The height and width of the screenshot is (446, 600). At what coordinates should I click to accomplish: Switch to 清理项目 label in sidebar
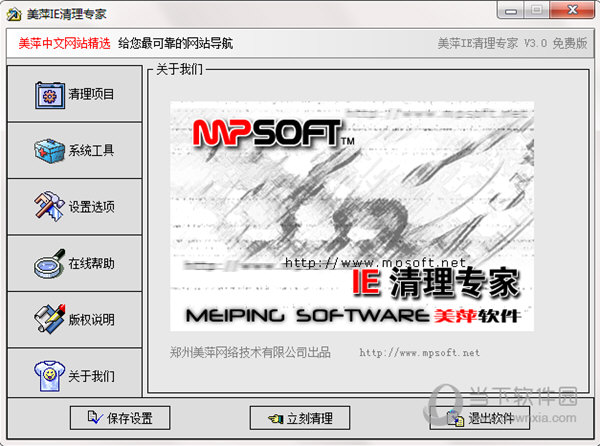tap(91, 94)
